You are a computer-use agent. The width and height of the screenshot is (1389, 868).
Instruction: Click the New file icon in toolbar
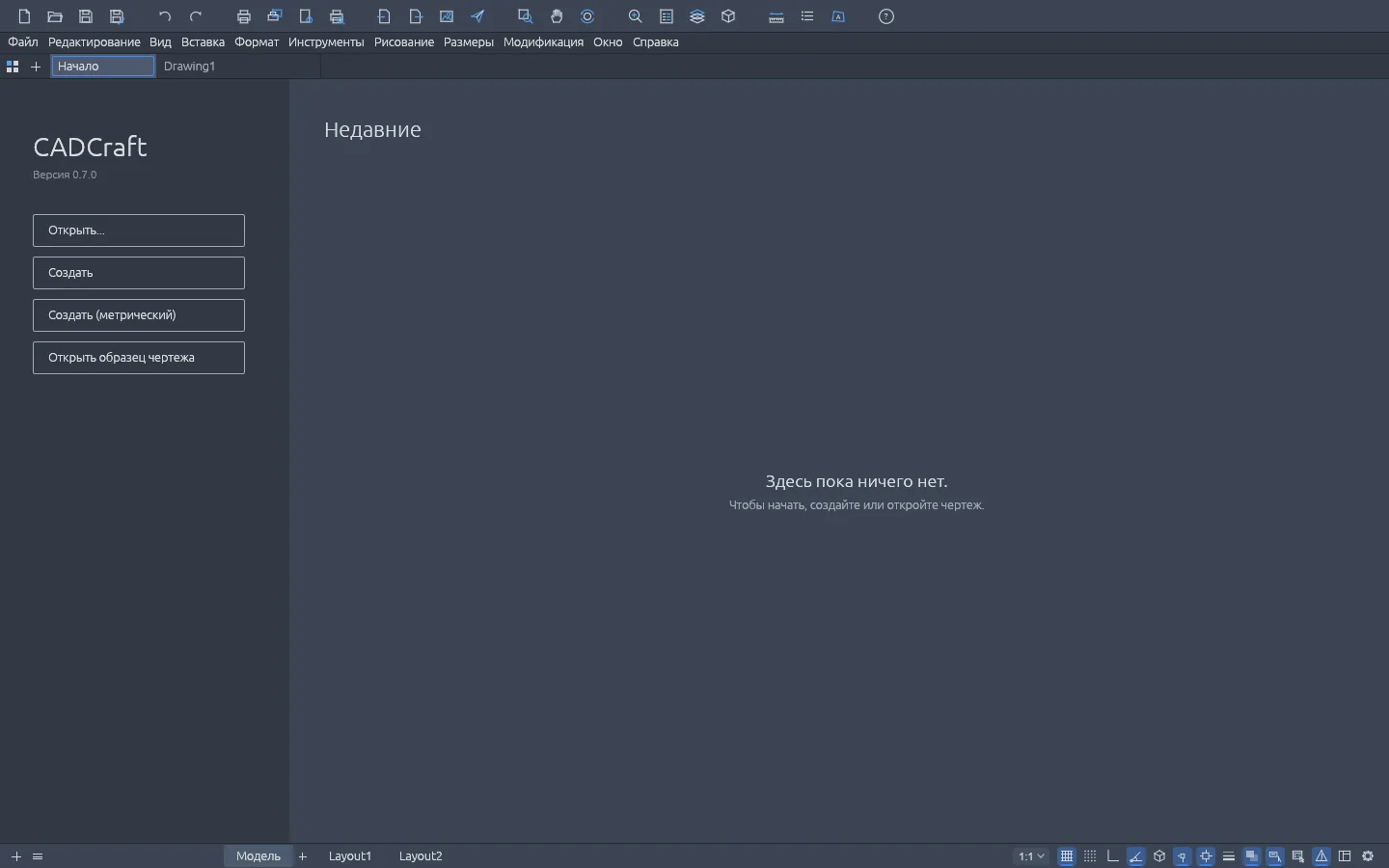[24, 16]
